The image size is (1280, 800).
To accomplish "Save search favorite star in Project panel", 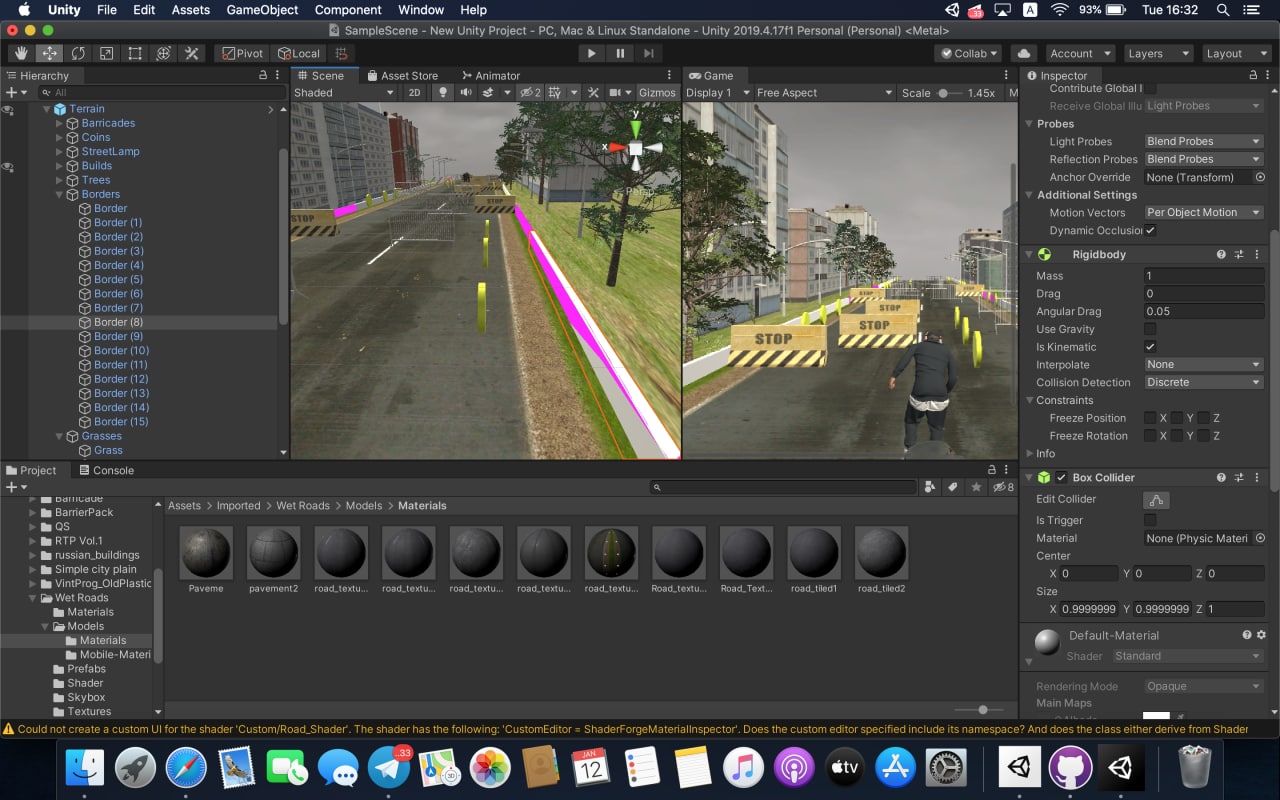I will tap(976, 487).
